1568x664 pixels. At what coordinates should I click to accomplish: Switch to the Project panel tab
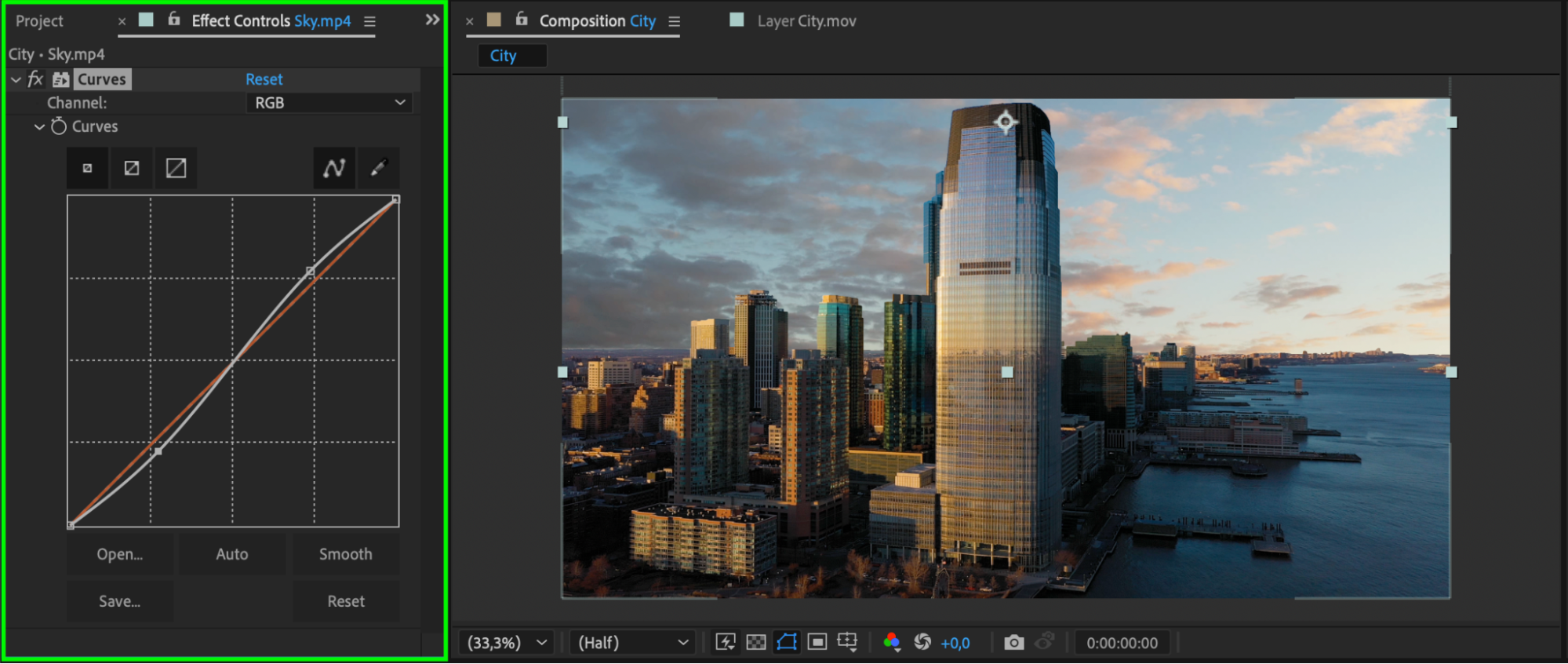pos(39,21)
